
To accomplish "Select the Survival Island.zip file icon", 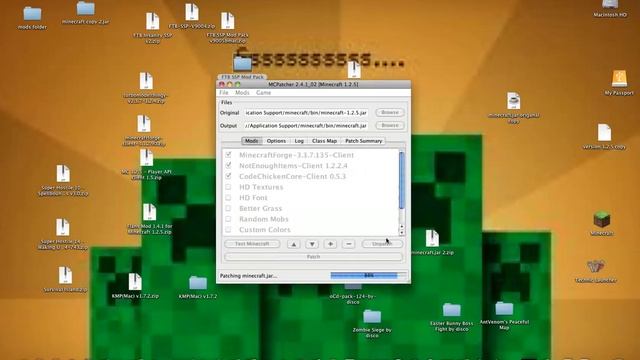I will pos(65,275).
